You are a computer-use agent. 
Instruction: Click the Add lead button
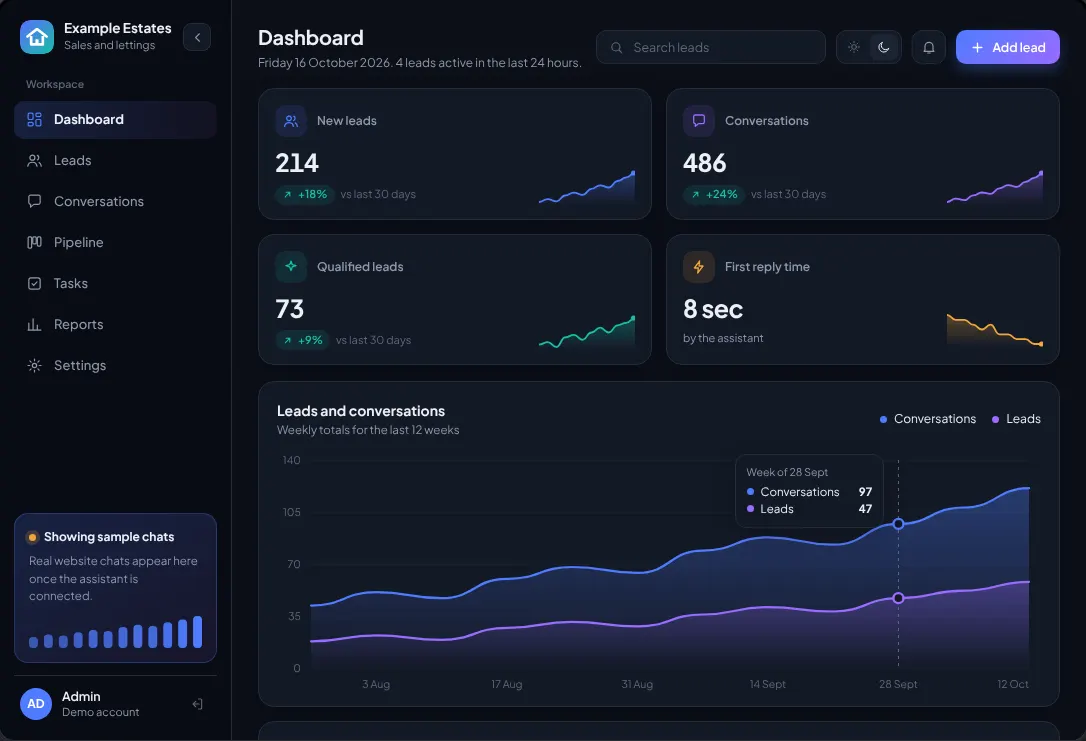pyautogui.click(x=1008, y=47)
